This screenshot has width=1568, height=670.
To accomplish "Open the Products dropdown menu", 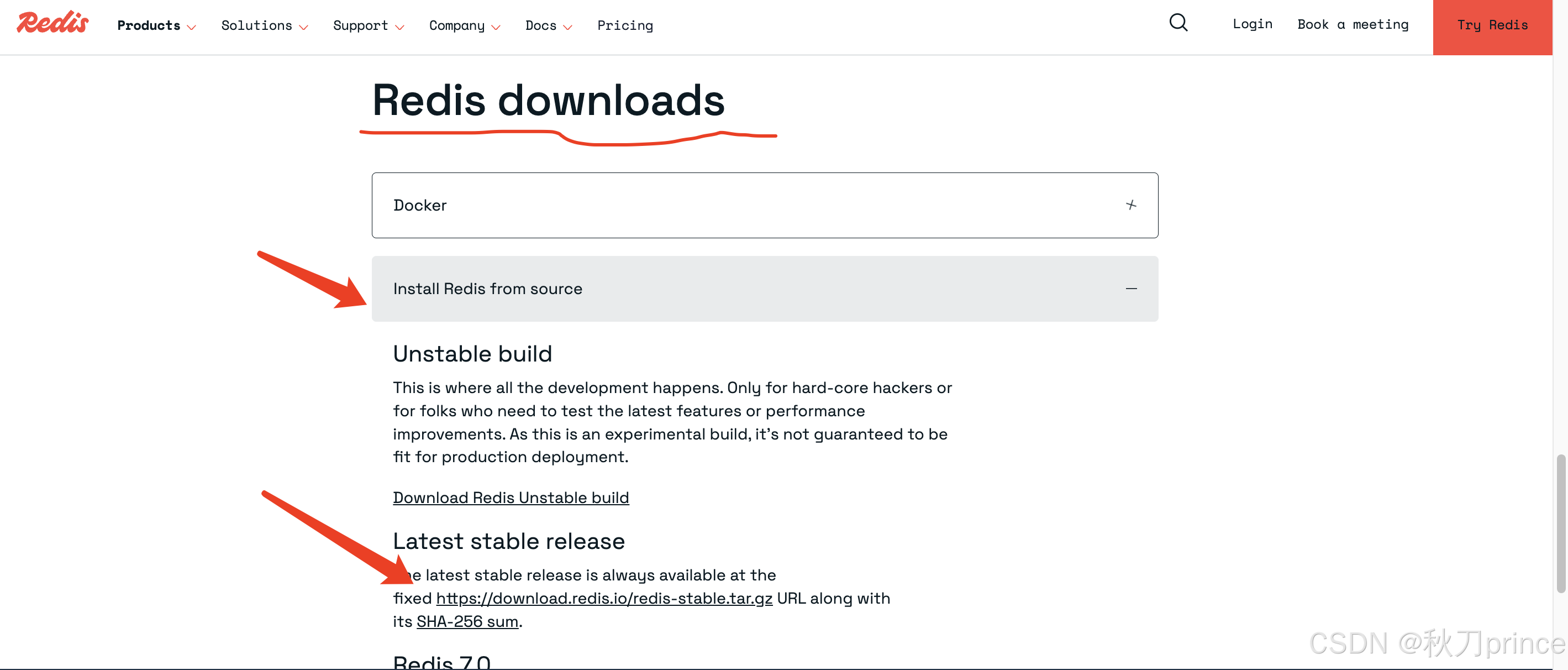I will click(156, 25).
